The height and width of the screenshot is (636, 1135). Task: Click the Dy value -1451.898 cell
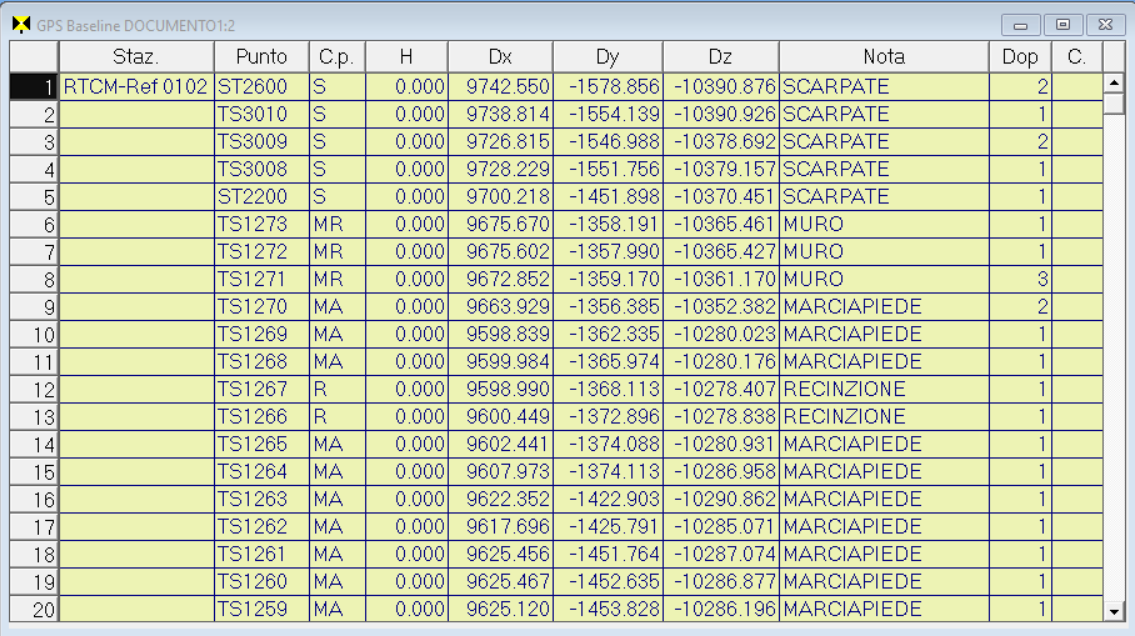tap(608, 197)
